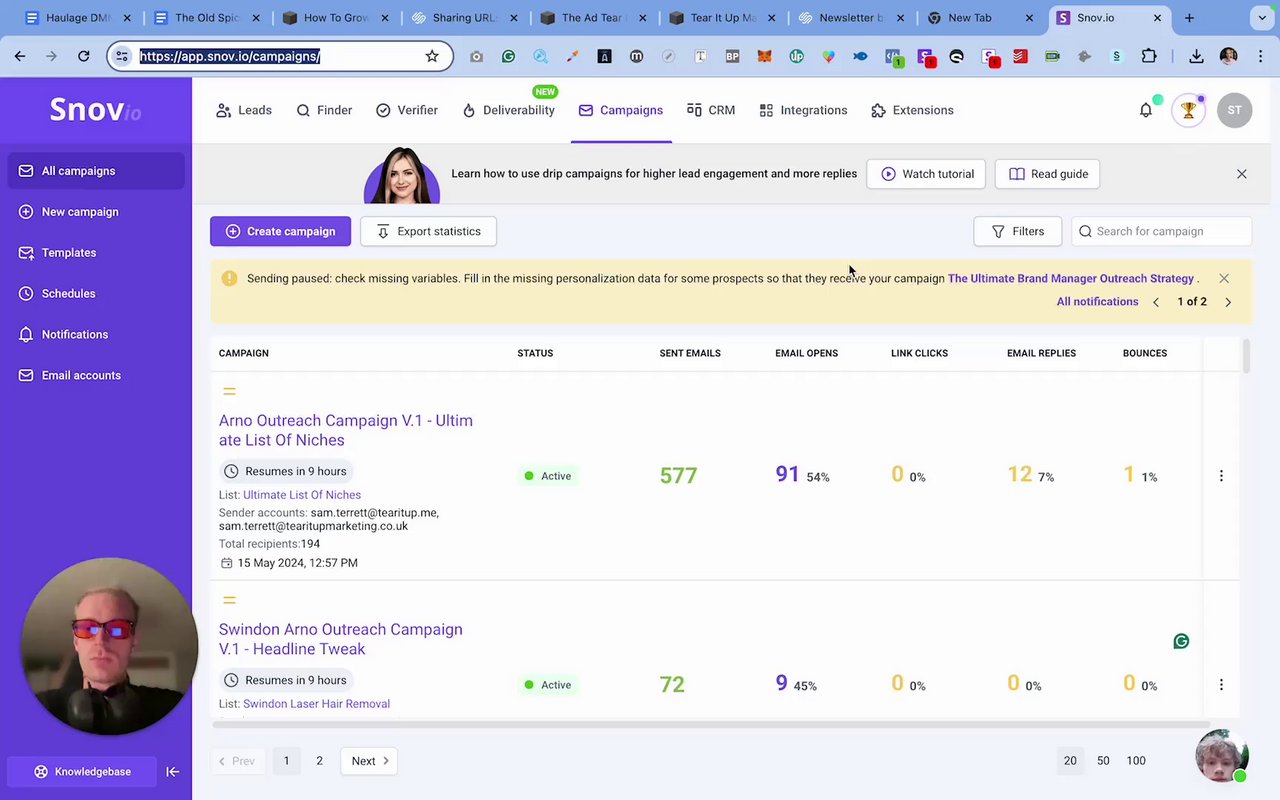Click the Watch tutorial button

tap(927, 174)
